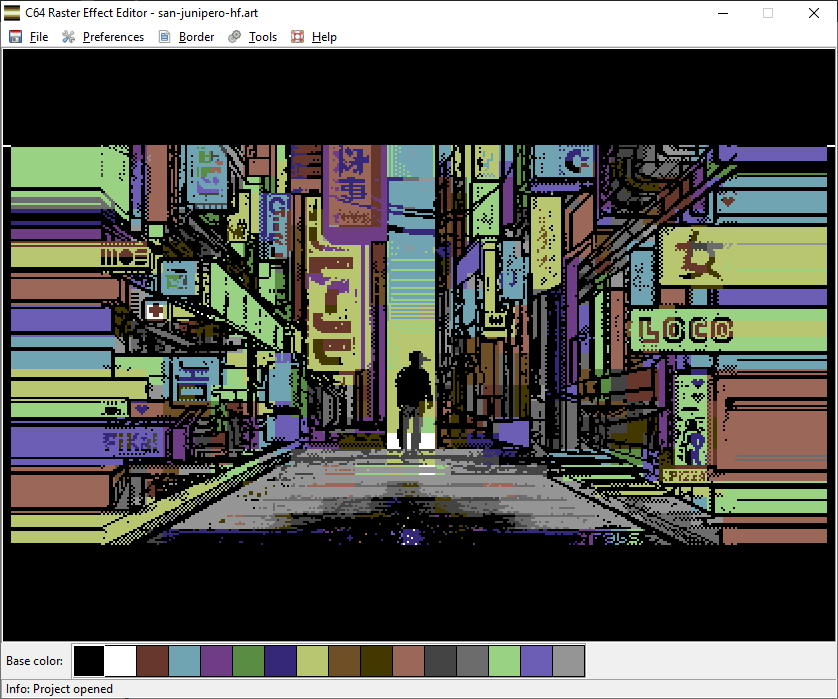The height and width of the screenshot is (699, 838).
Task: Click the document Border icon
Action: pos(165,36)
